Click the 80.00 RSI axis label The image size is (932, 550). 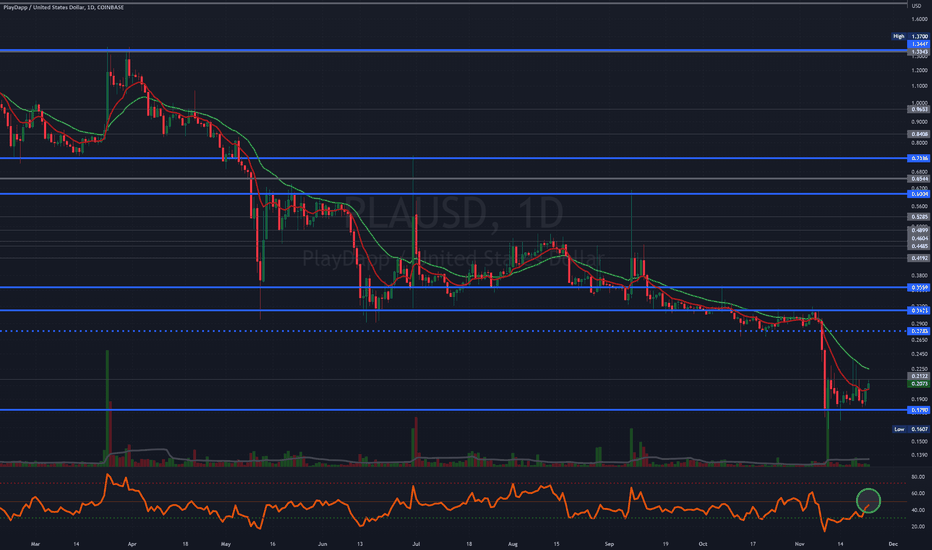(918, 477)
